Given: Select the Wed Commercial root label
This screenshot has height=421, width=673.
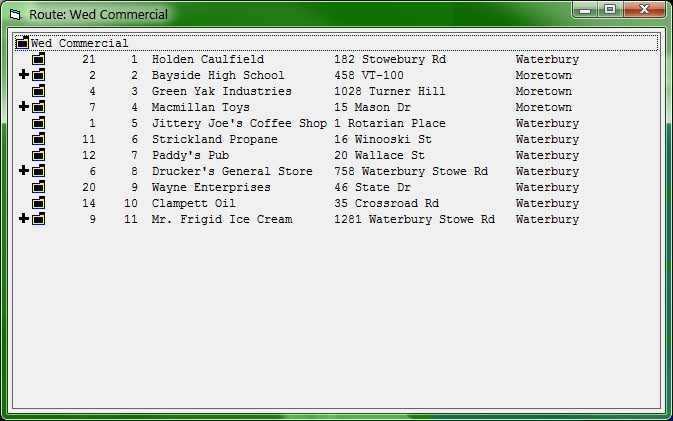Looking at the screenshot, I should (79, 43).
